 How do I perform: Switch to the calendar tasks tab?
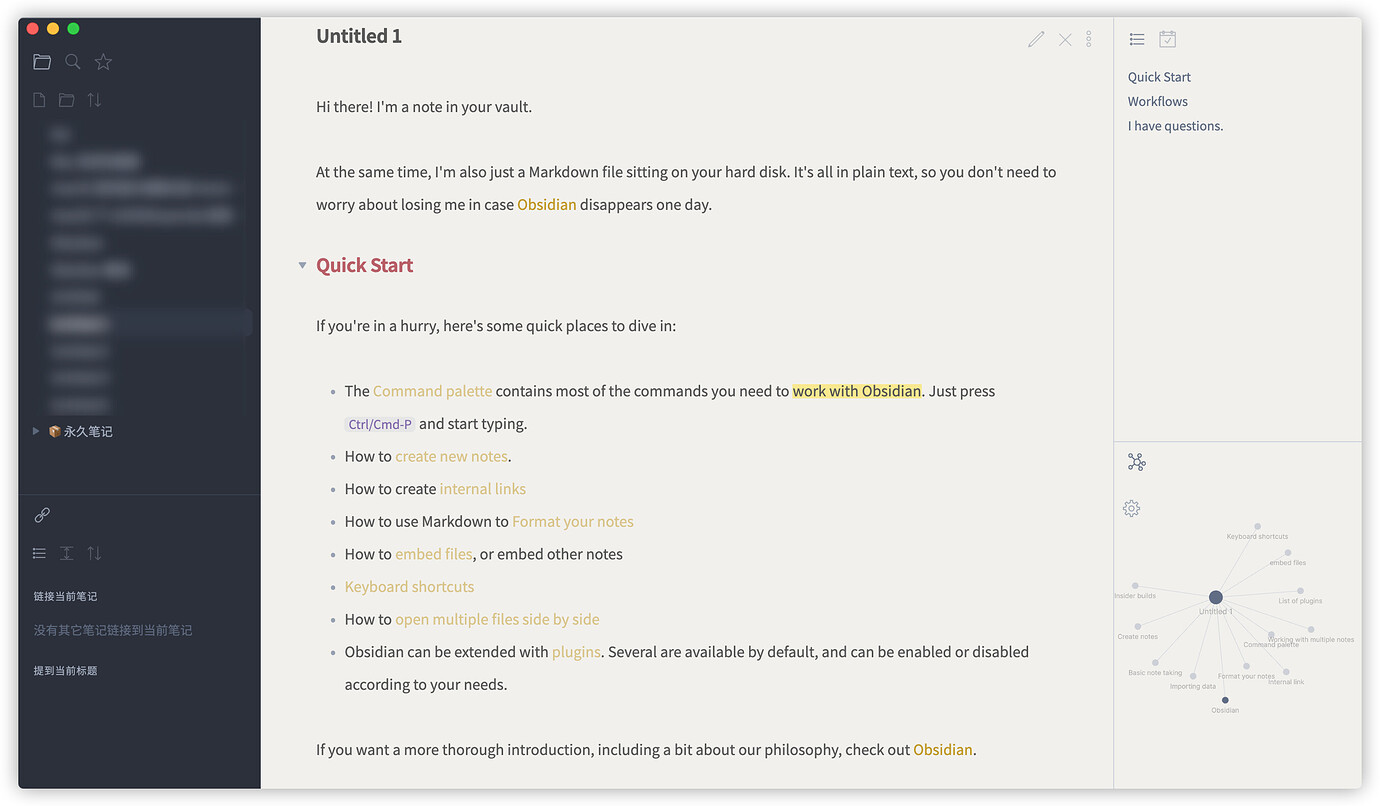(1167, 39)
